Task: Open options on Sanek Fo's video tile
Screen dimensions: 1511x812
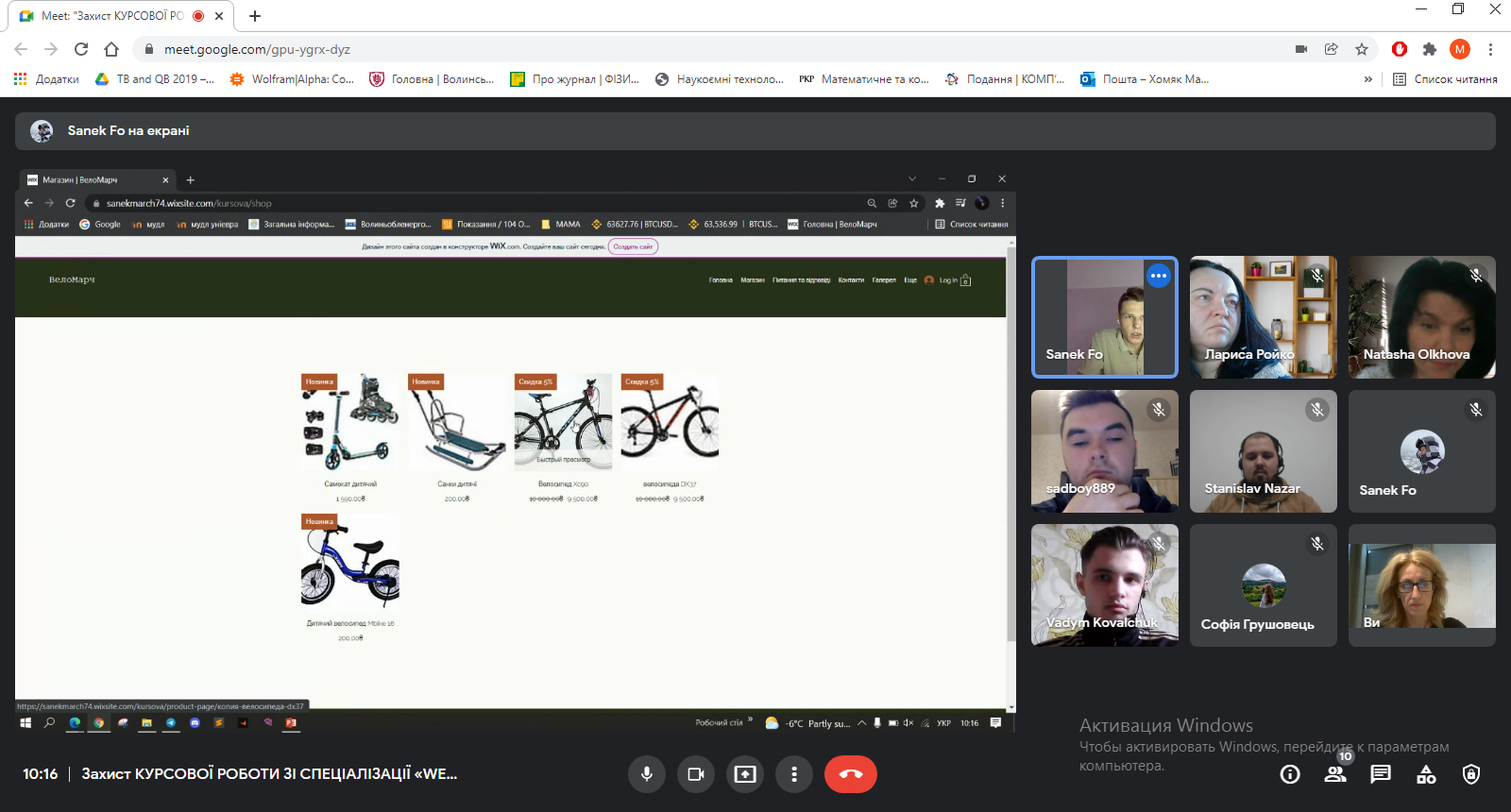Action: (1159, 276)
